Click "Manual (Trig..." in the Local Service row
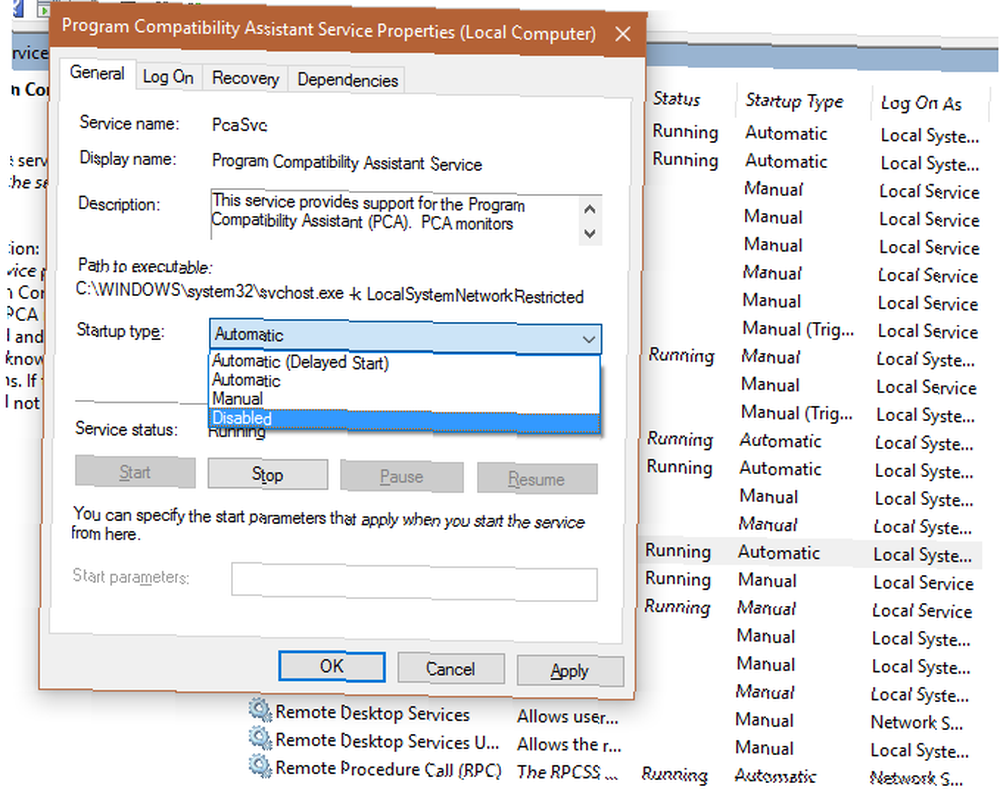Viewport: 1000px width, 796px height. coord(798,329)
